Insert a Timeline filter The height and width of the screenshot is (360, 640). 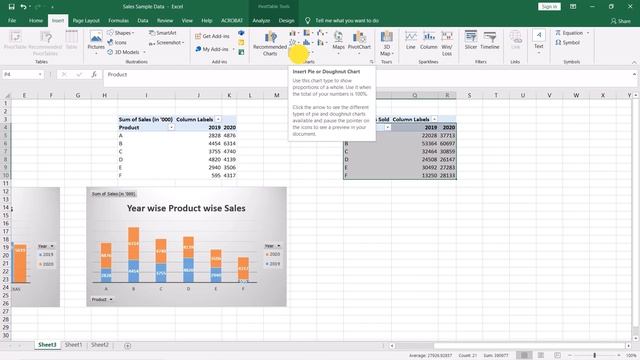click(490, 40)
